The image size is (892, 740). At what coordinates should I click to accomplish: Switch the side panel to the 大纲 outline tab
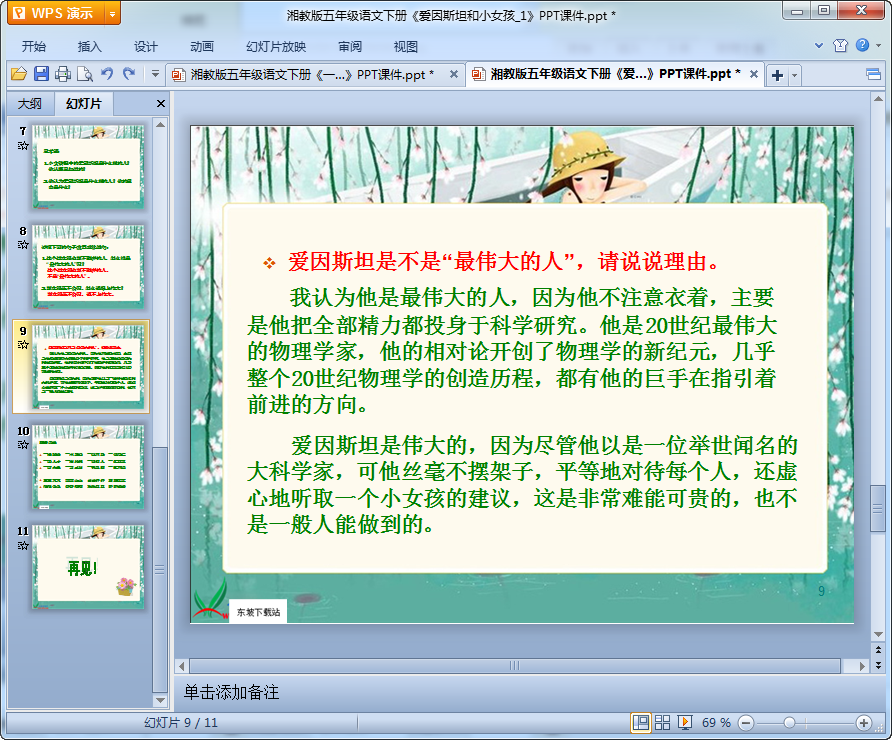tap(30, 104)
